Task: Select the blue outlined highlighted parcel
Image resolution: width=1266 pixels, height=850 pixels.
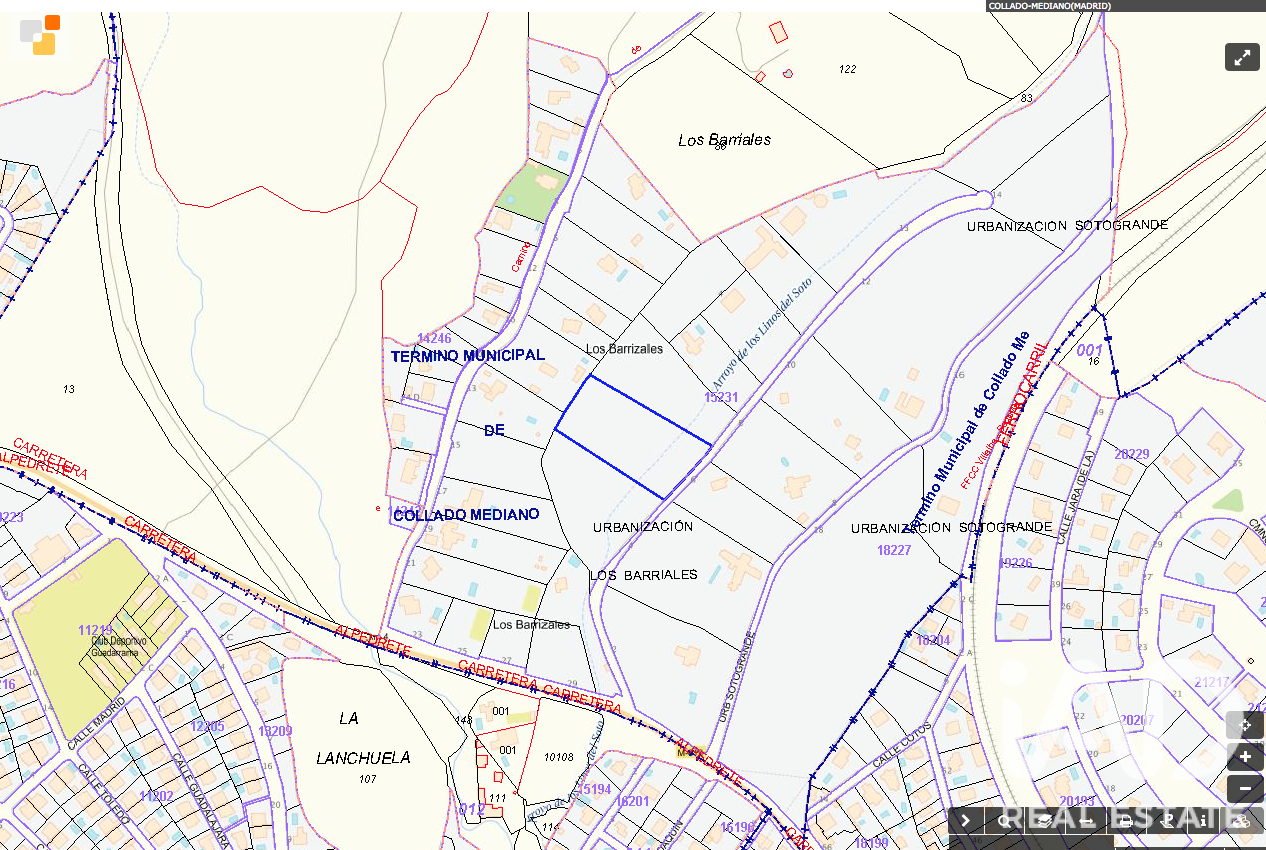Action: (633, 437)
